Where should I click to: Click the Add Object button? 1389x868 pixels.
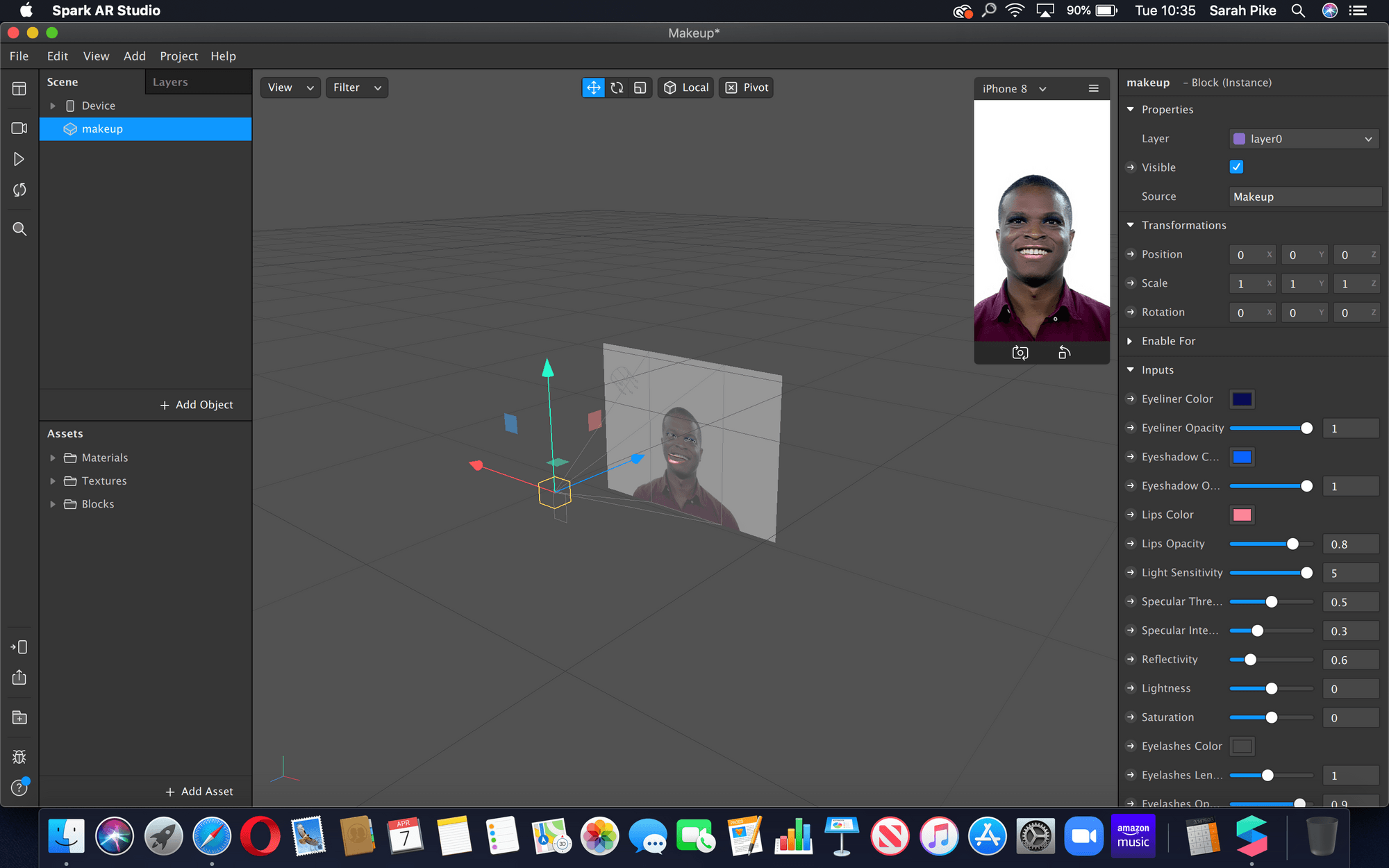(x=197, y=405)
